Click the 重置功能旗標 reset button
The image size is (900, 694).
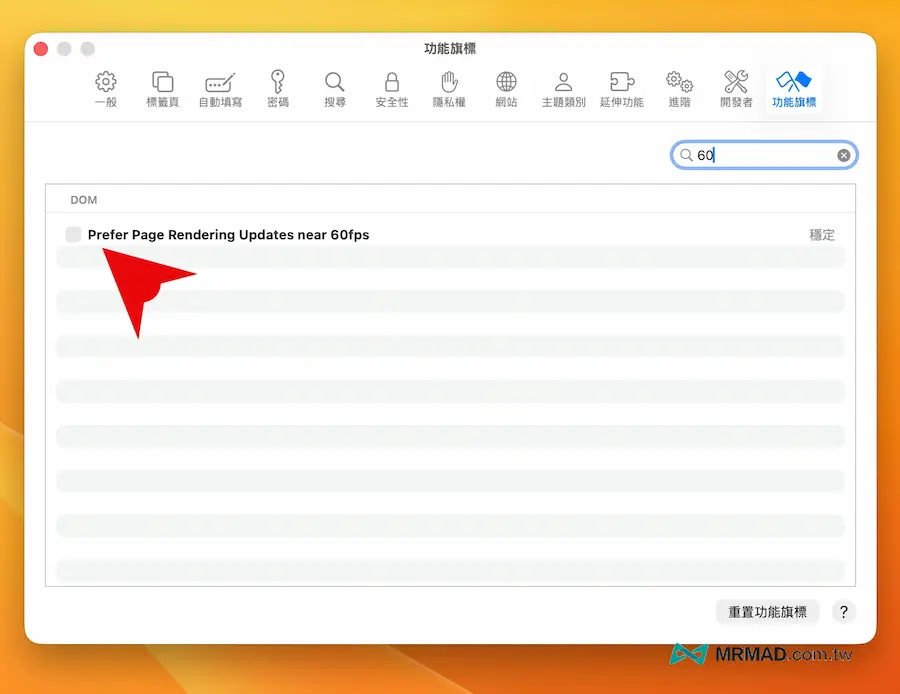point(767,611)
